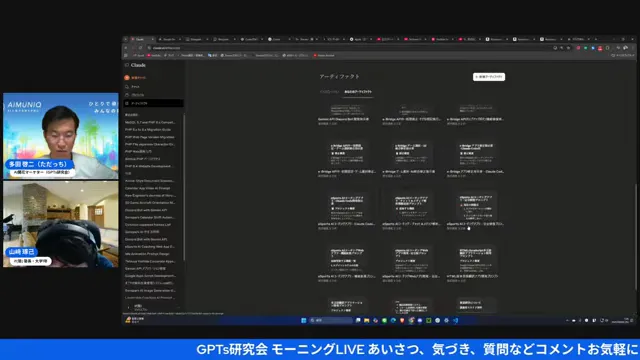Click the white New Artifact button
This screenshot has height=360, width=640.
[489, 77]
